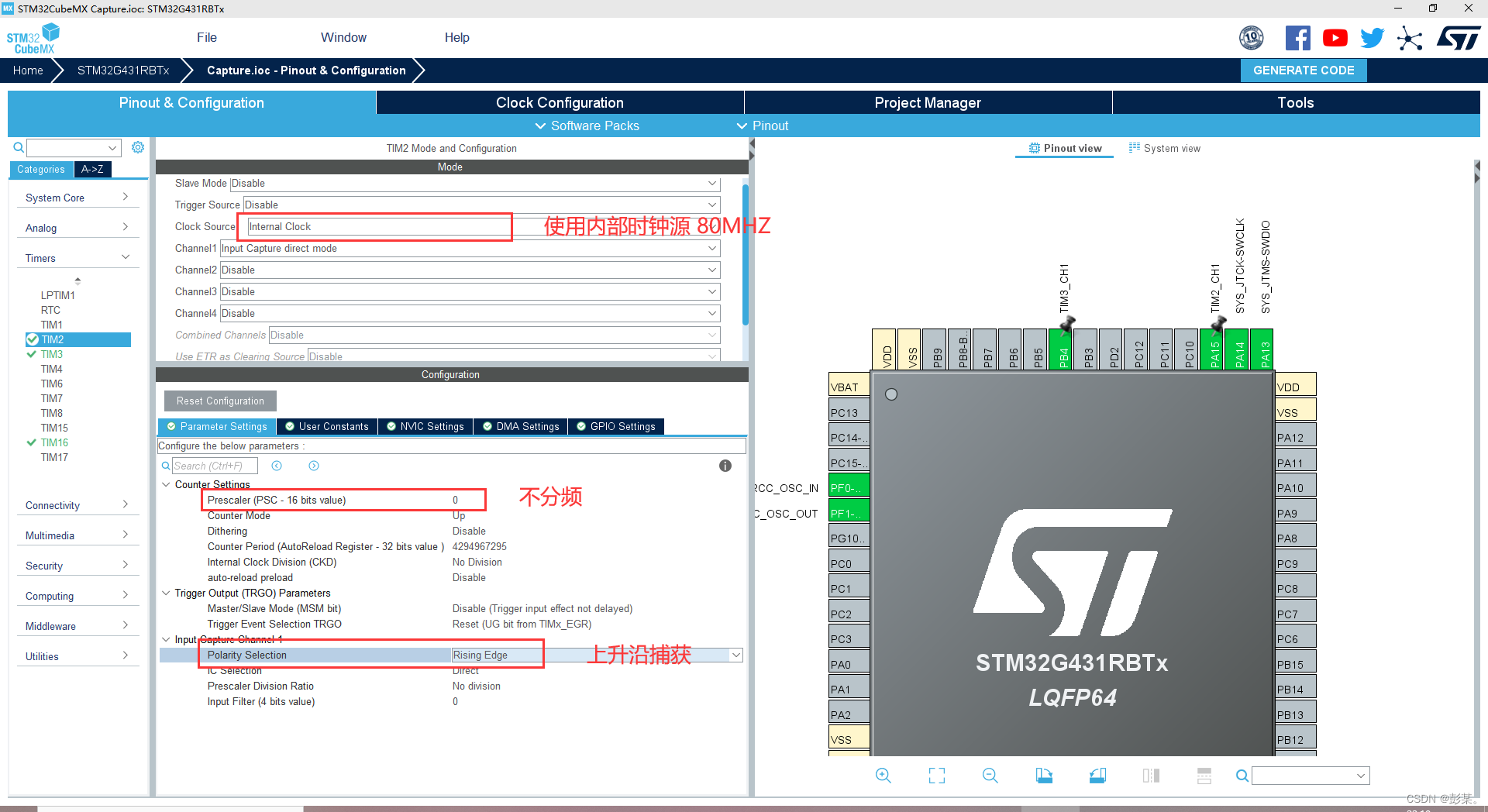Open the Channel3 dropdown
1488x812 pixels.
[x=470, y=292]
